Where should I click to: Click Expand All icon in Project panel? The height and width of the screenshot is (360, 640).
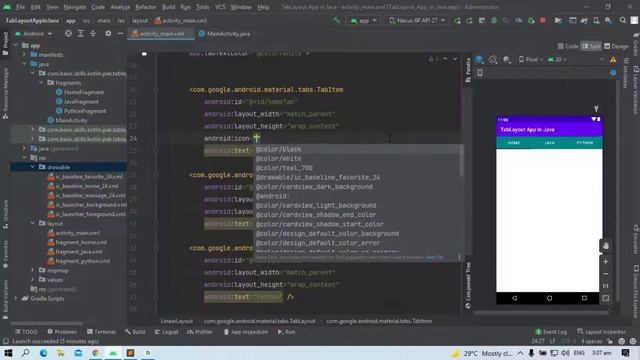[80, 33]
